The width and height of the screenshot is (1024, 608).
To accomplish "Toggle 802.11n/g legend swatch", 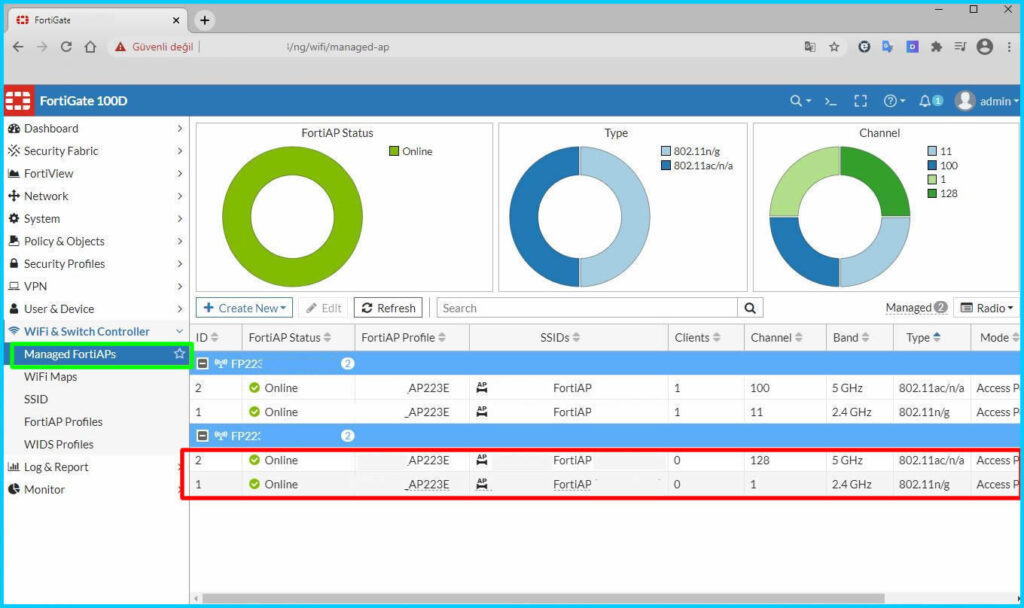I will coord(665,152).
